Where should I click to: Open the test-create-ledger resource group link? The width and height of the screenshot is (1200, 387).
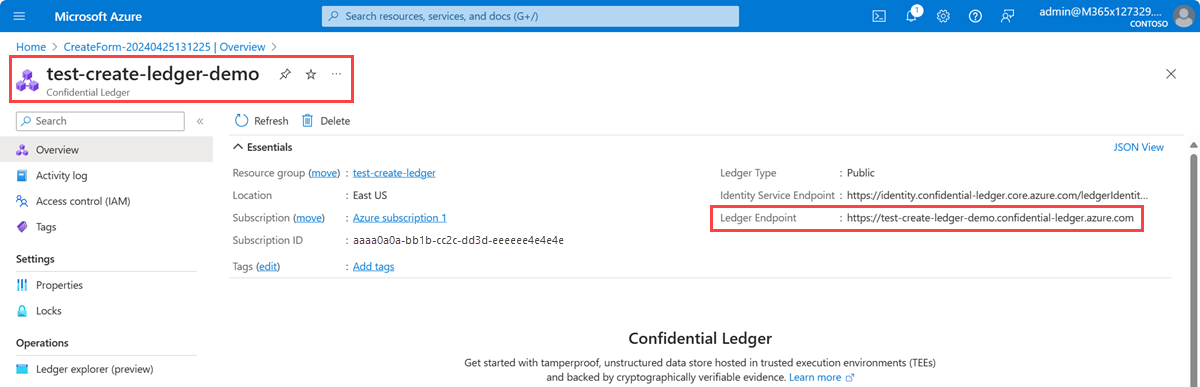[x=394, y=173]
